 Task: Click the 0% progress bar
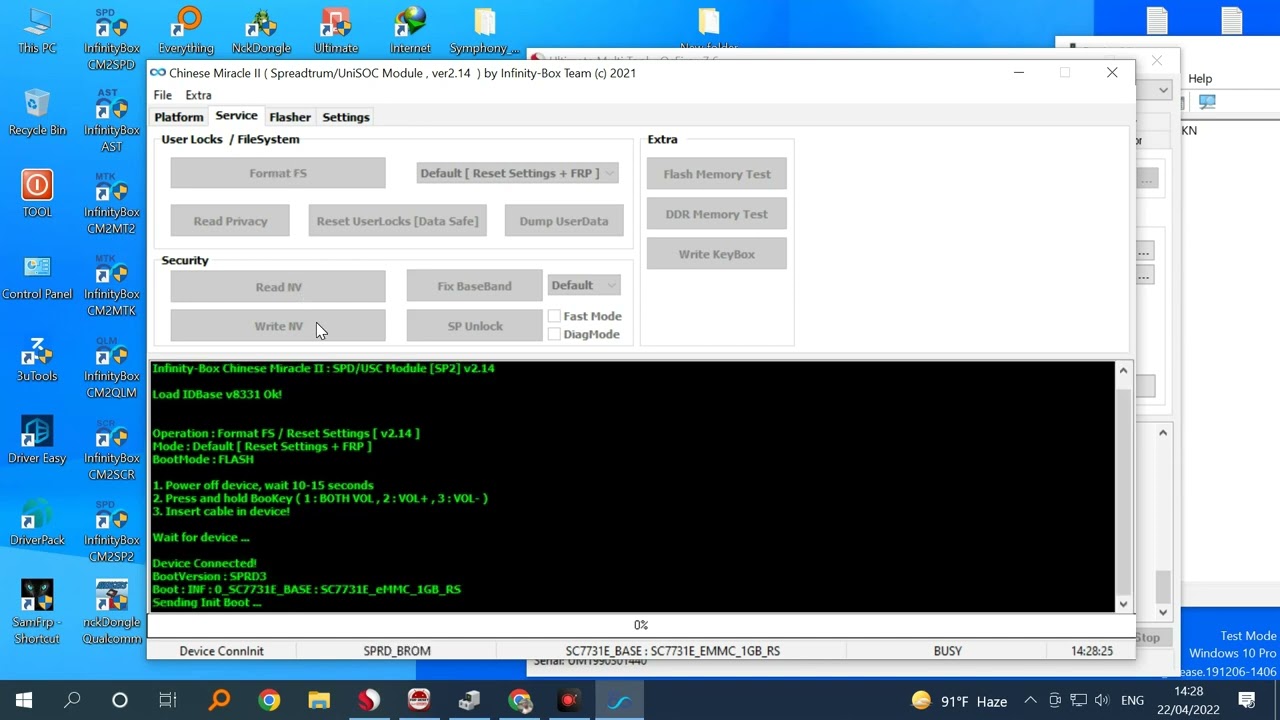click(x=641, y=625)
